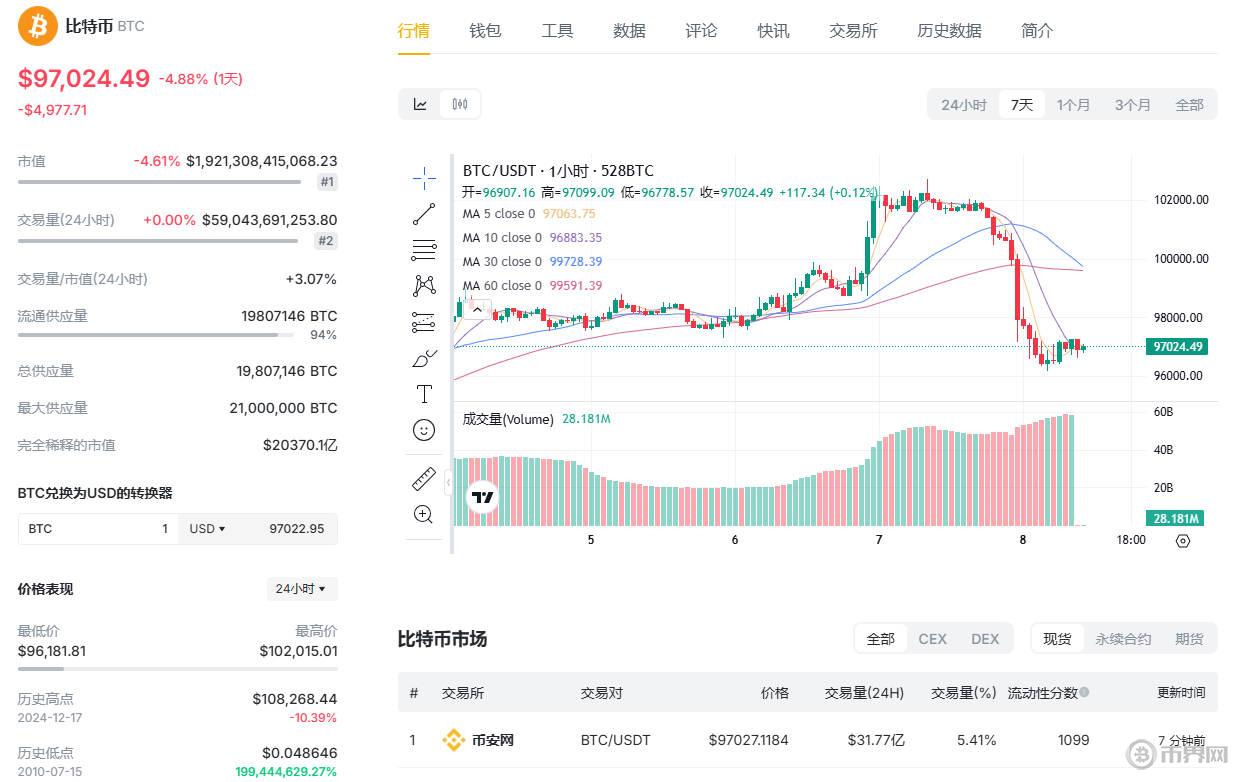This screenshot has width=1239, height=782.
Task: Open the 历史数据 tab
Action: [x=949, y=31]
